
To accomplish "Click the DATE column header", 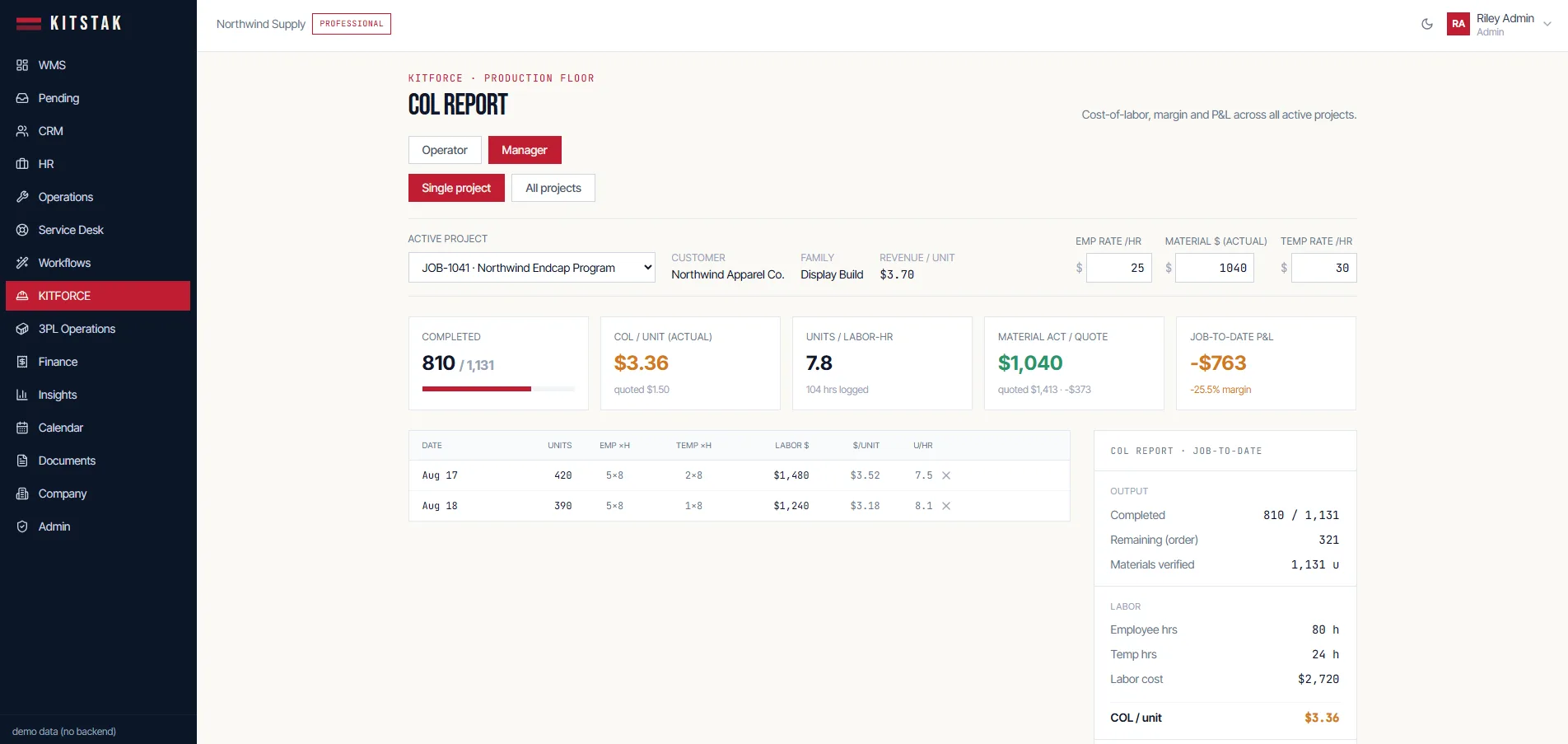I will coord(432,446).
